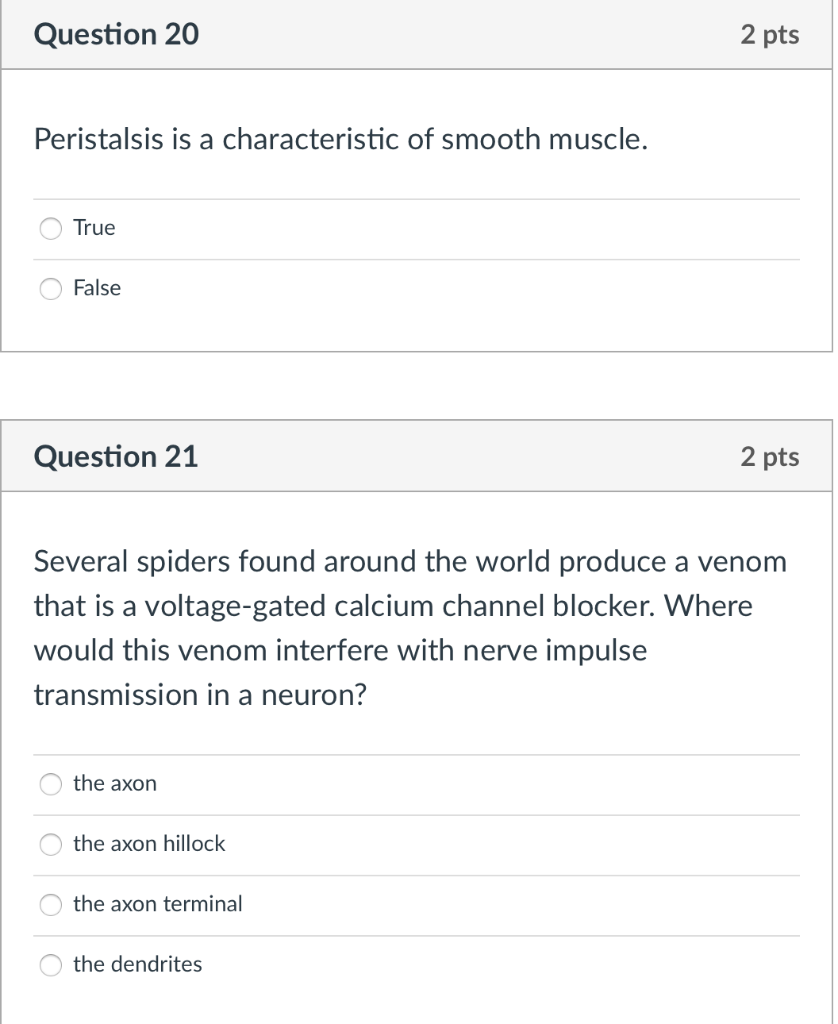Click the "False" answer label text
The image size is (838, 1024).
[97, 288]
